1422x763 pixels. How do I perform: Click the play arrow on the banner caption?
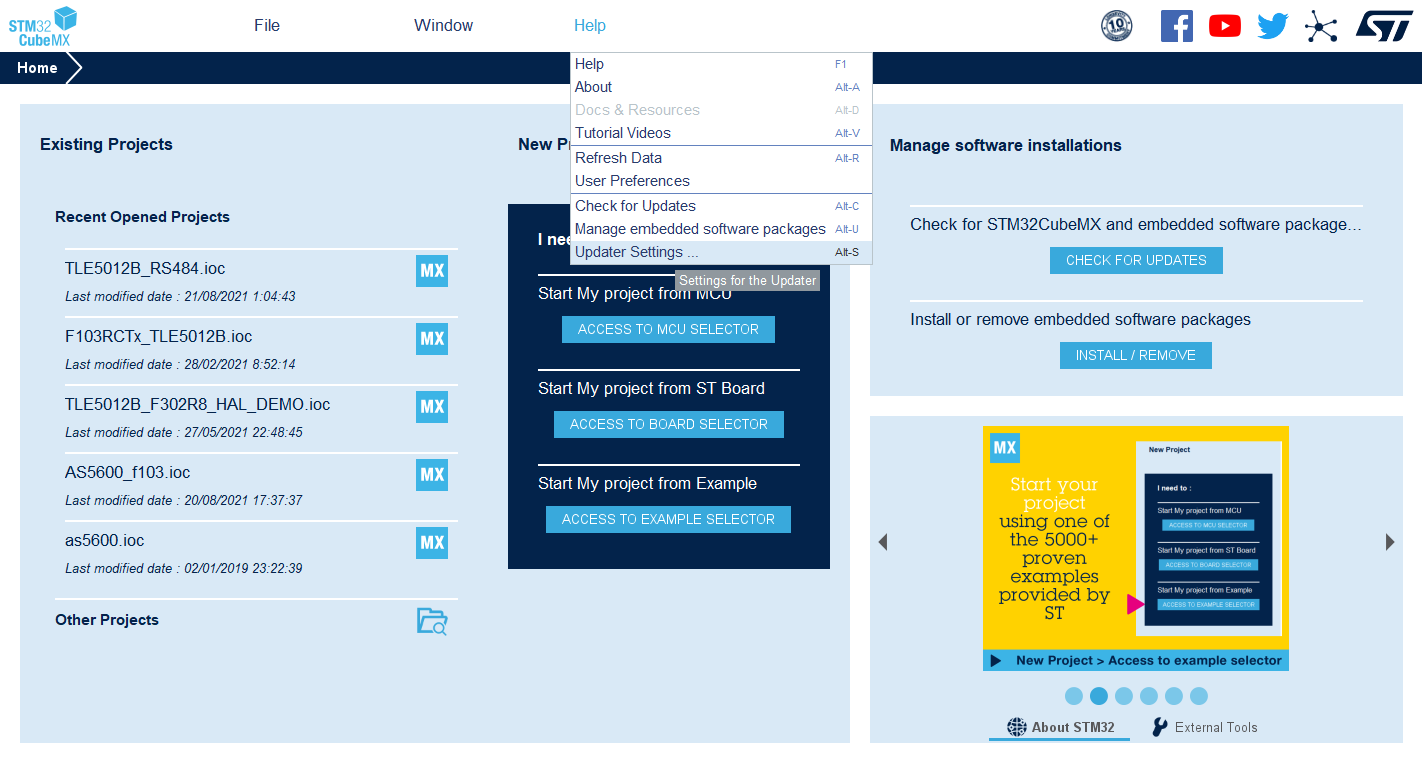(996, 660)
